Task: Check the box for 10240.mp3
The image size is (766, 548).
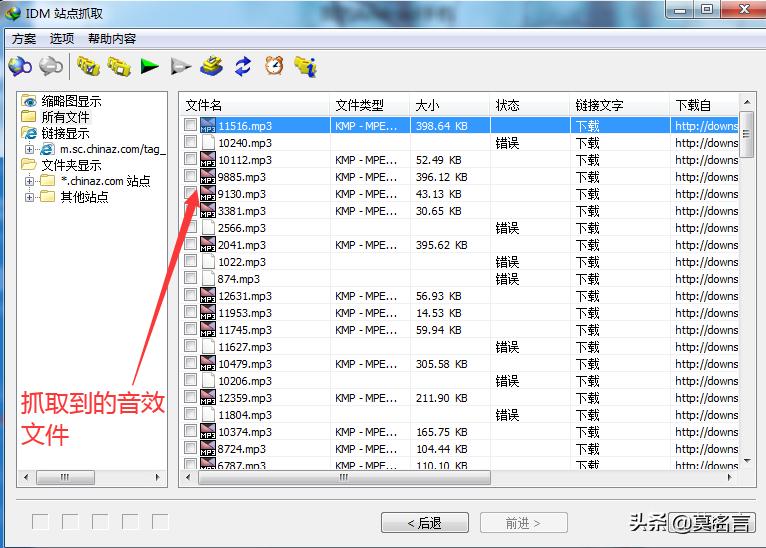Action: pos(191,142)
